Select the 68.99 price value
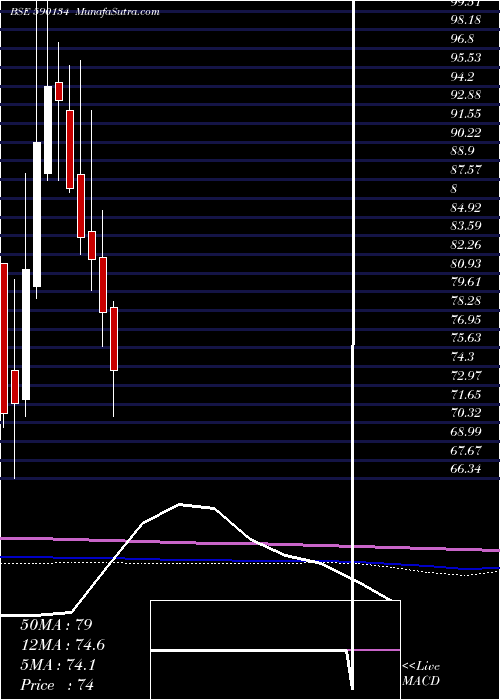 [466, 431]
